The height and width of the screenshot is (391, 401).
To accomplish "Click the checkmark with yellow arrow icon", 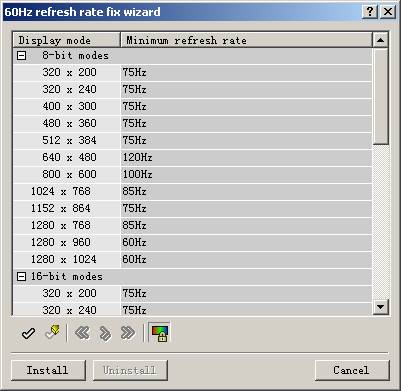I will (x=52, y=332).
